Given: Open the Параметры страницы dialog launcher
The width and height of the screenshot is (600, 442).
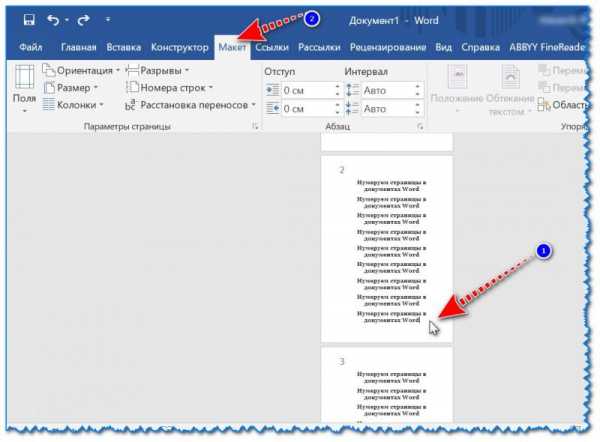Looking at the screenshot, I should (255, 127).
